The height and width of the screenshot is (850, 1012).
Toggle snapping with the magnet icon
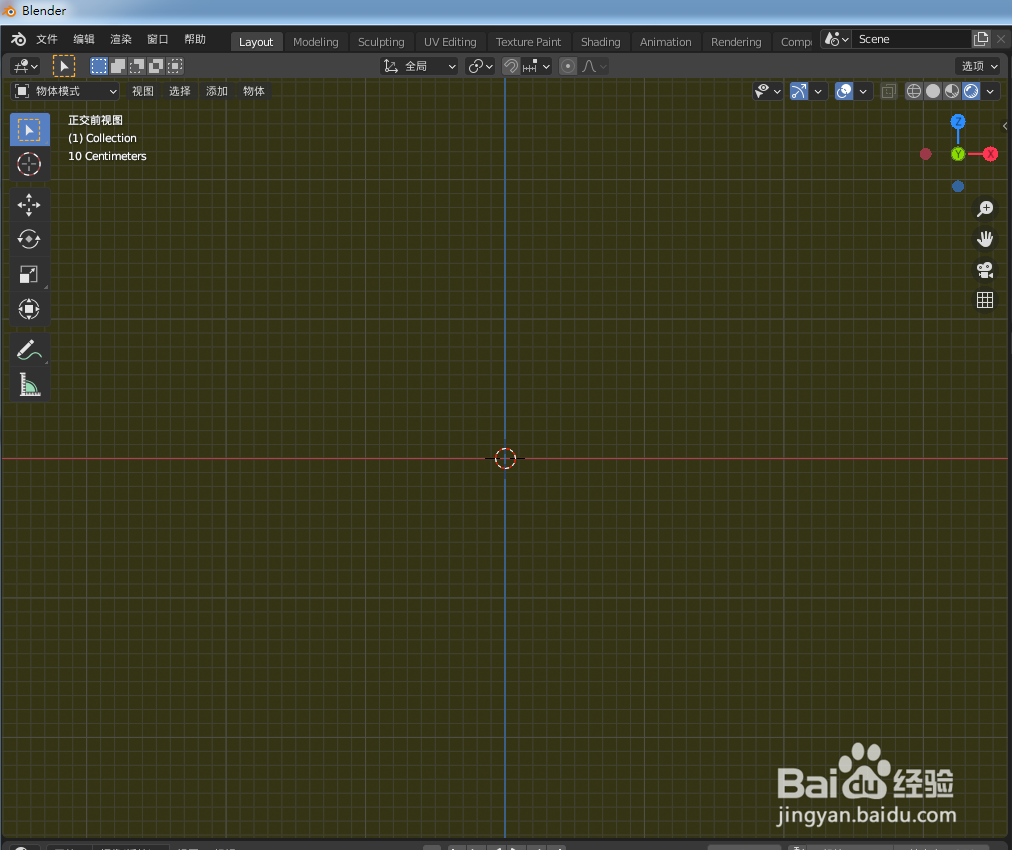tap(510, 65)
